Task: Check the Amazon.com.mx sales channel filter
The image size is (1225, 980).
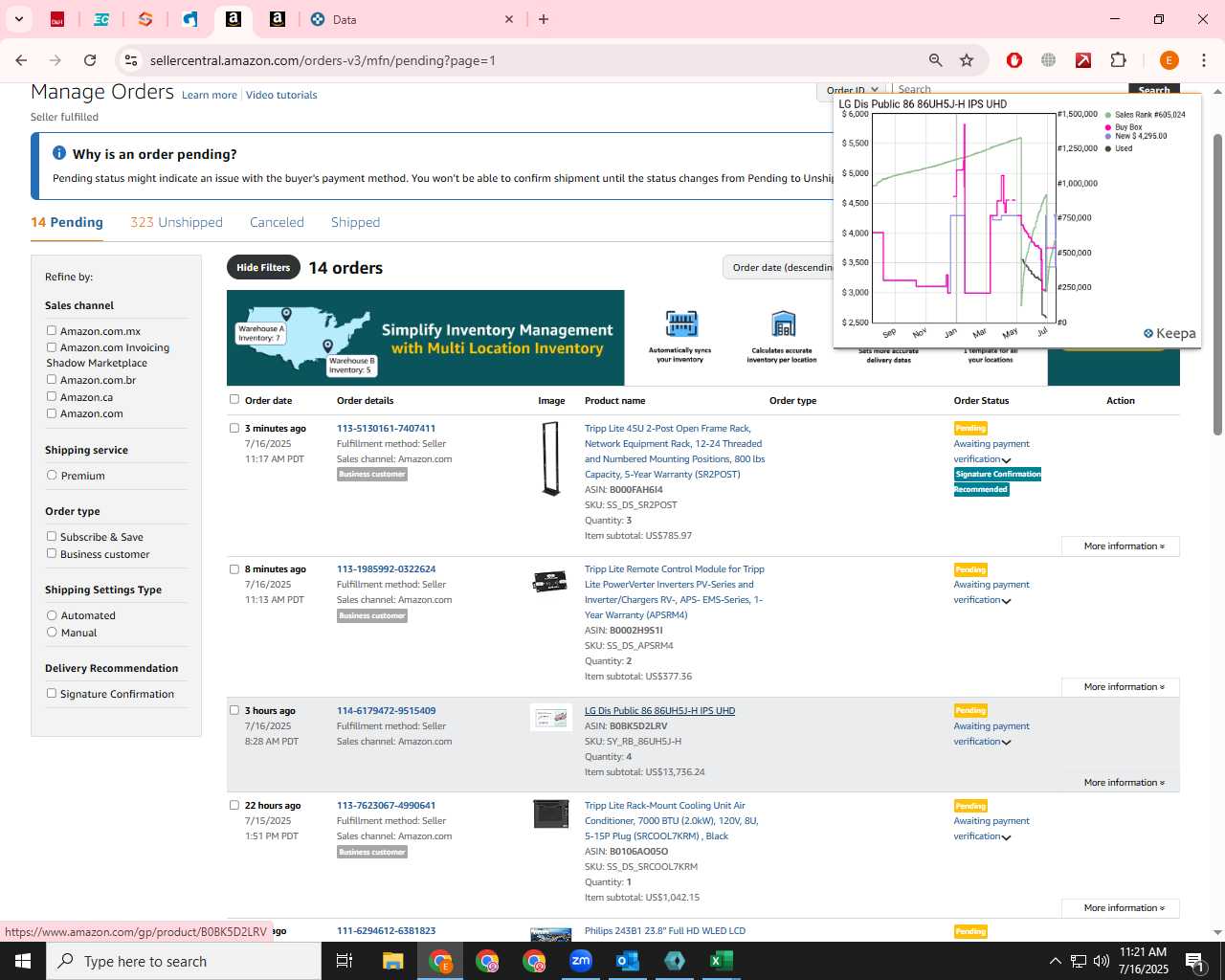Action: [52, 331]
